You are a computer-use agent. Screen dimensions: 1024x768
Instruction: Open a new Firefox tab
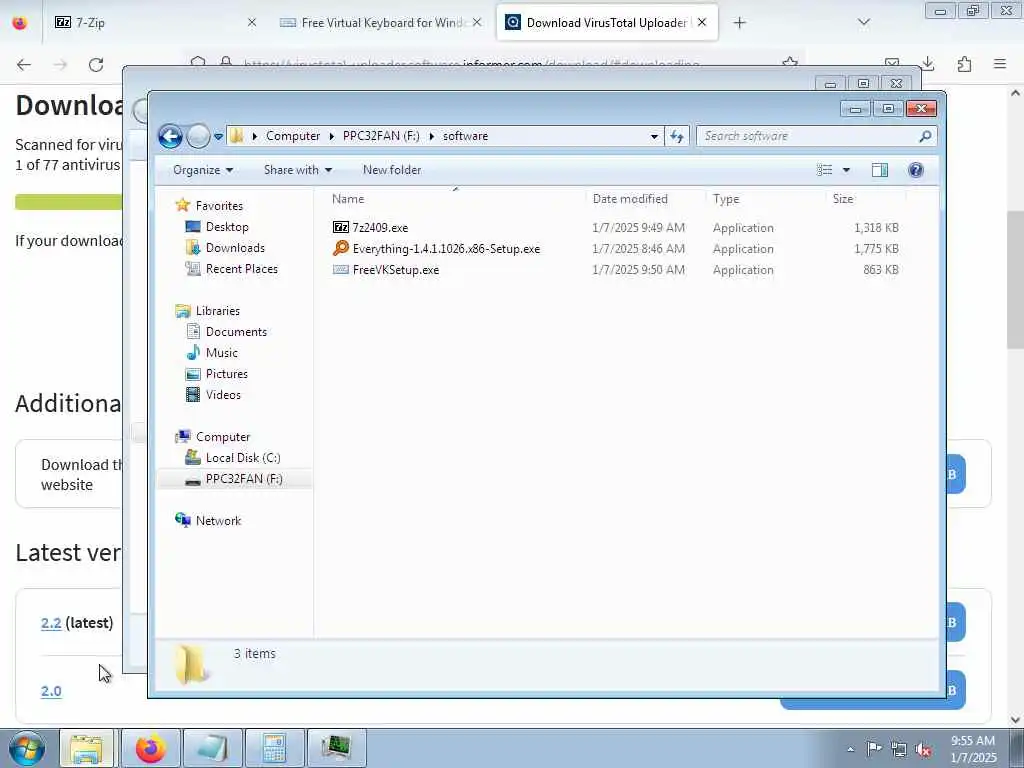[x=739, y=23]
